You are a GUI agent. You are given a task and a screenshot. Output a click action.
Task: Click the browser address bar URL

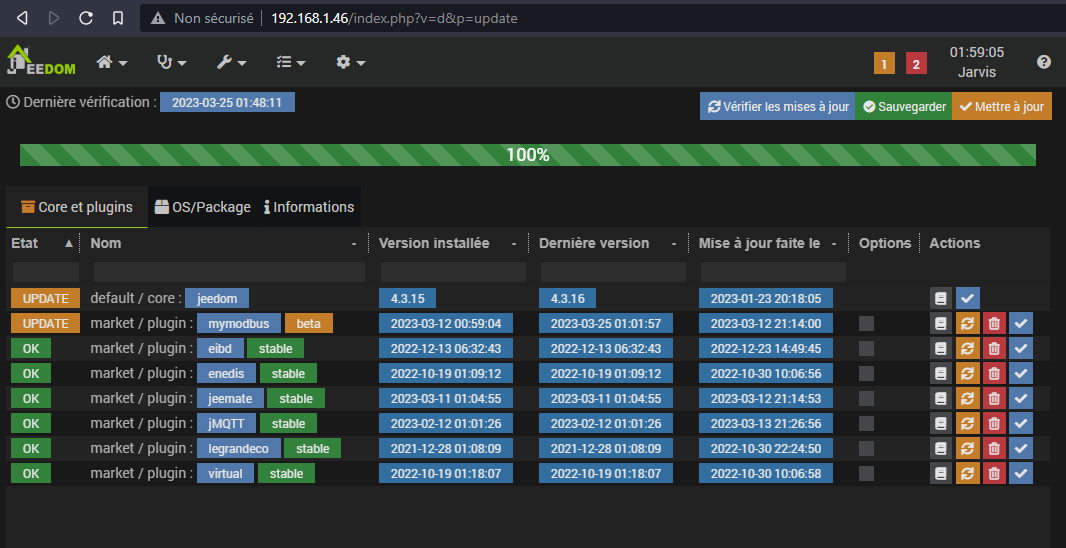(394, 18)
